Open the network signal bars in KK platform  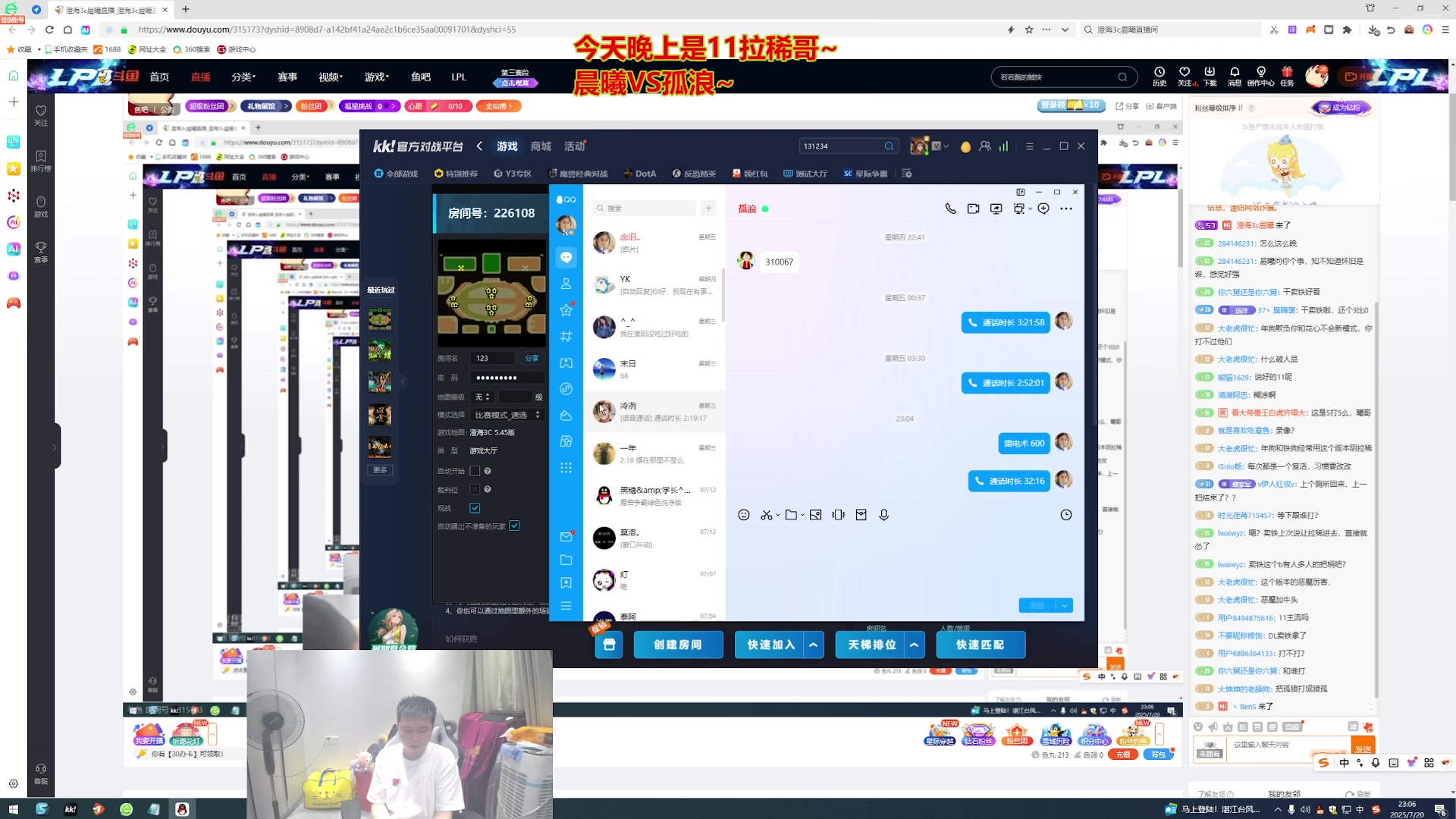tap(1003, 146)
